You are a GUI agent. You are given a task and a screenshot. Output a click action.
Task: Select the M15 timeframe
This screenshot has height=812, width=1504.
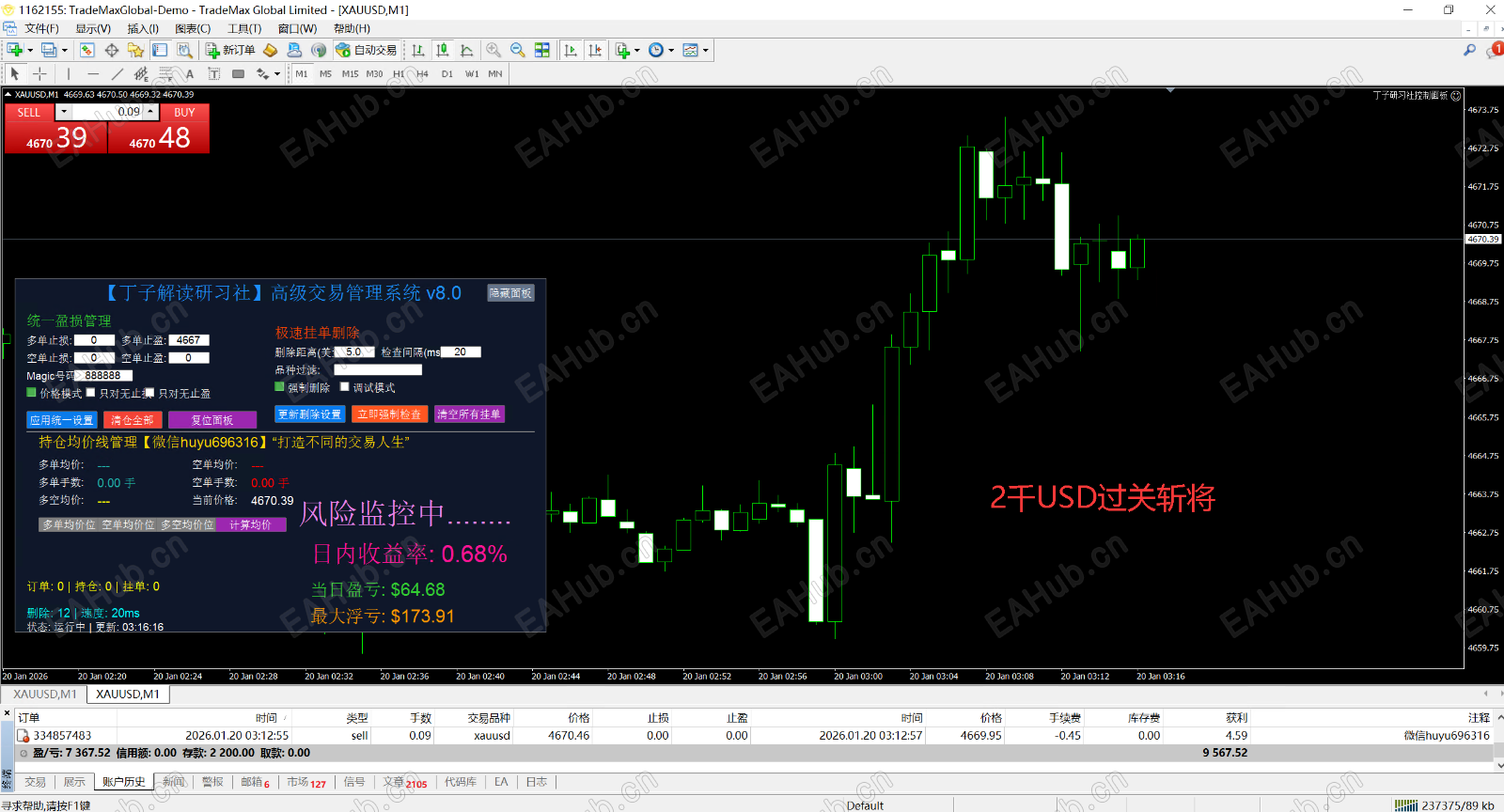[350, 74]
